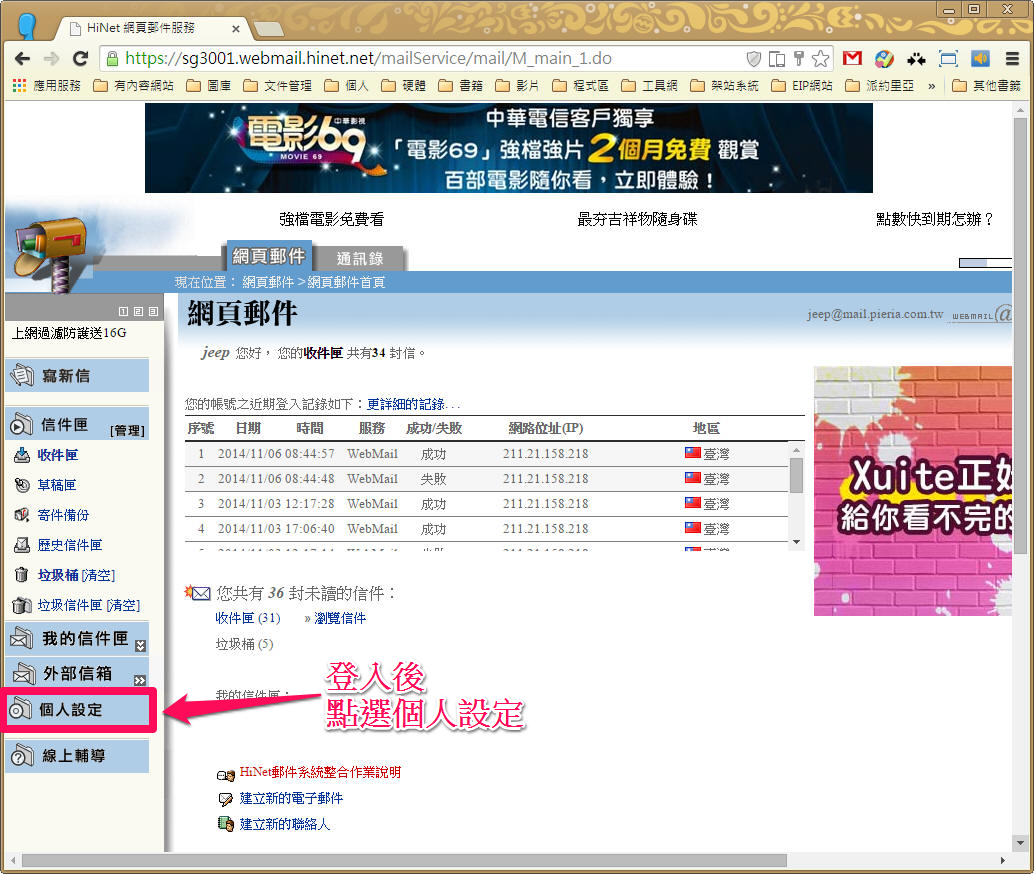
Task: Click the [管理] manage folders link
Action: point(127,431)
